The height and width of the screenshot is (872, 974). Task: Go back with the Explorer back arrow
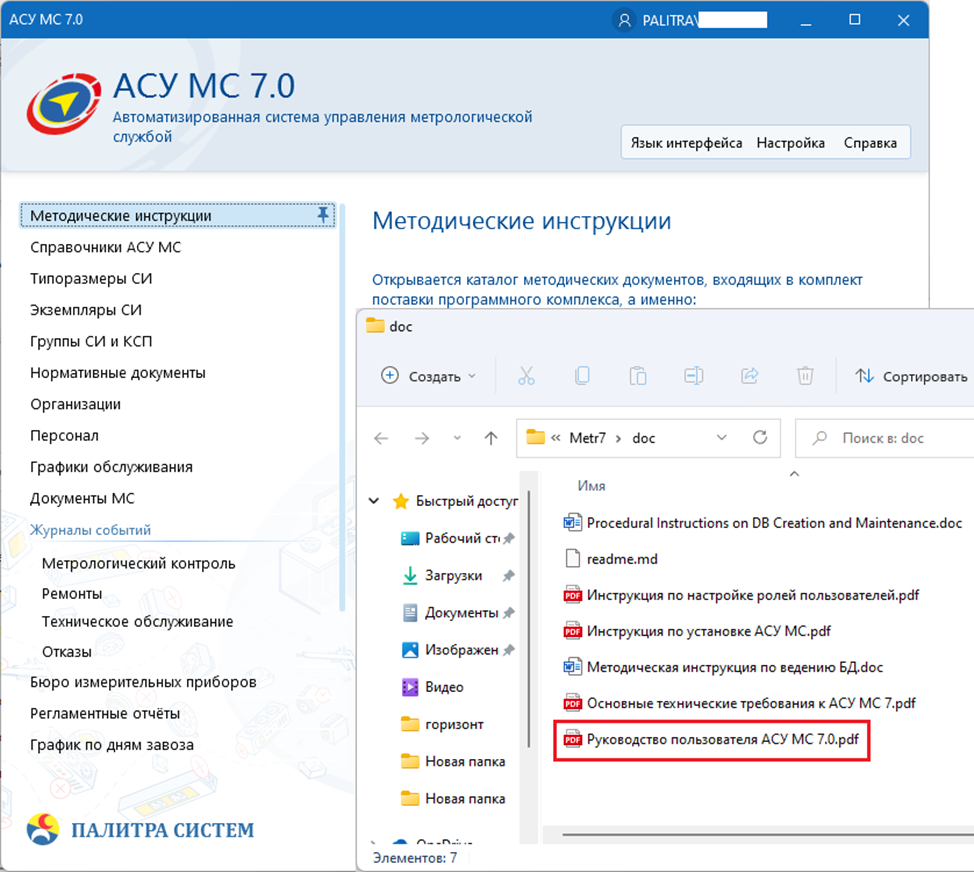pos(381,438)
